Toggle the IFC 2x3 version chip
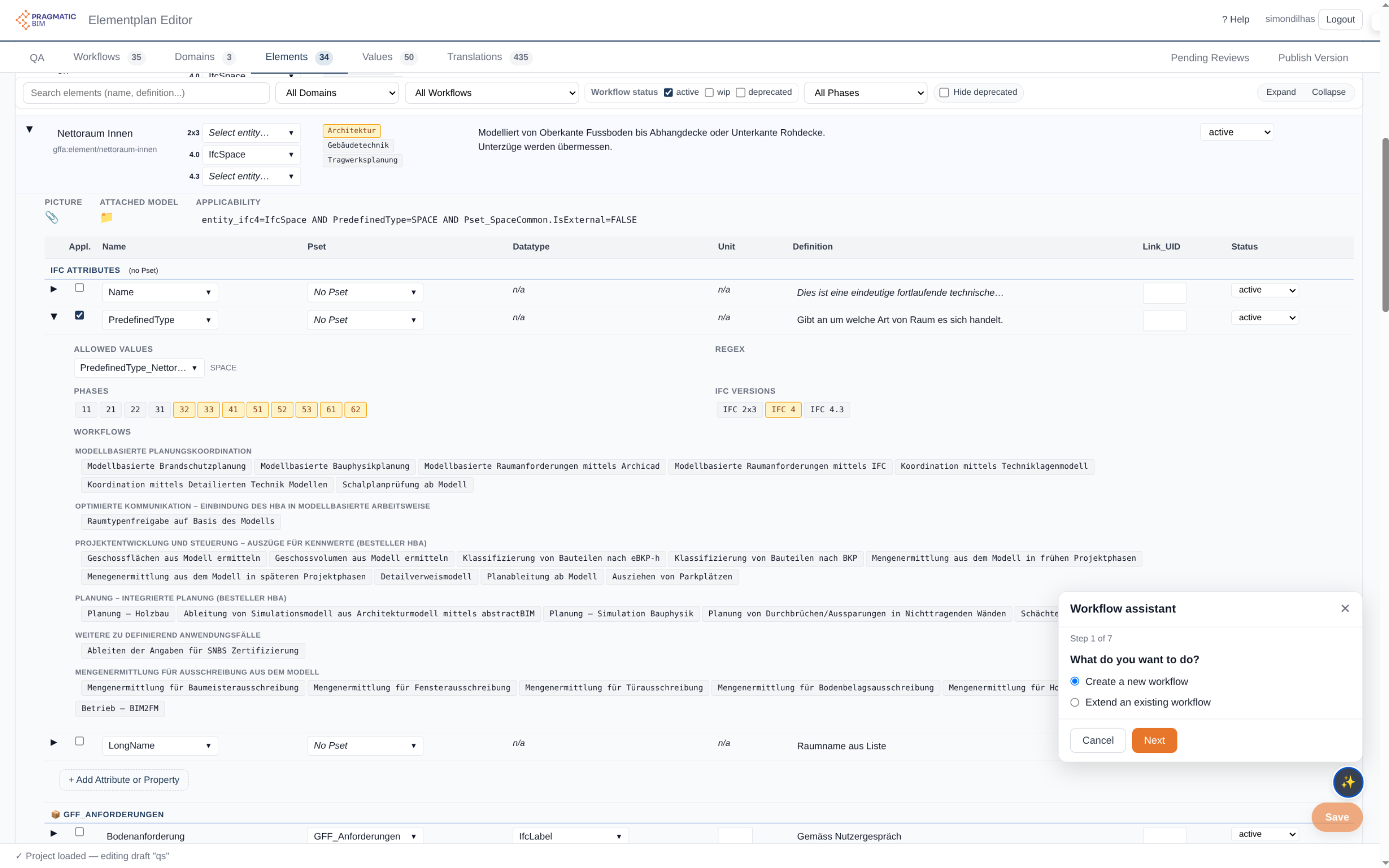1389x868 pixels. click(x=739, y=410)
